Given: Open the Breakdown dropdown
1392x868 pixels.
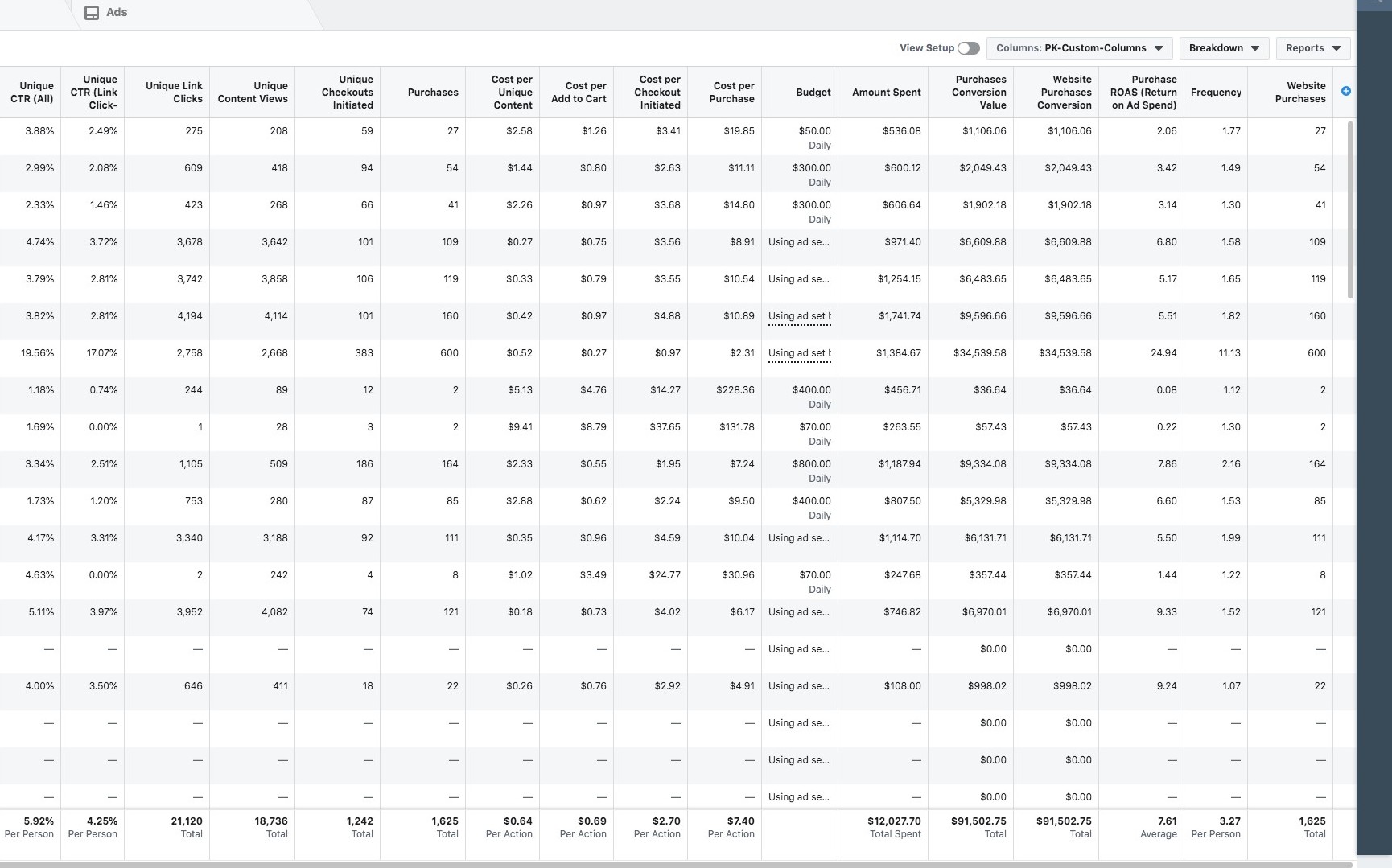Looking at the screenshot, I should (x=1224, y=48).
